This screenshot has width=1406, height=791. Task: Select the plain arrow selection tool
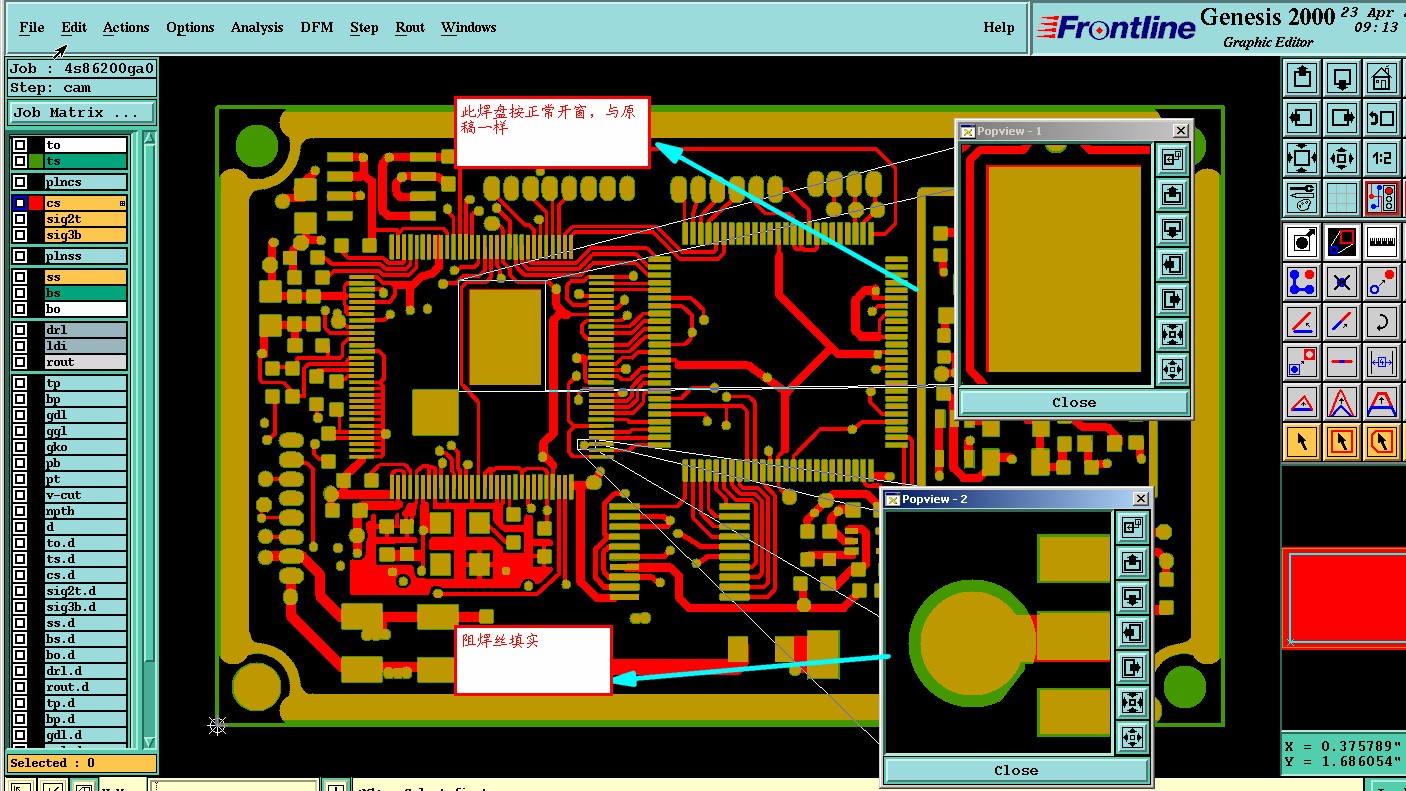[x=1301, y=440]
